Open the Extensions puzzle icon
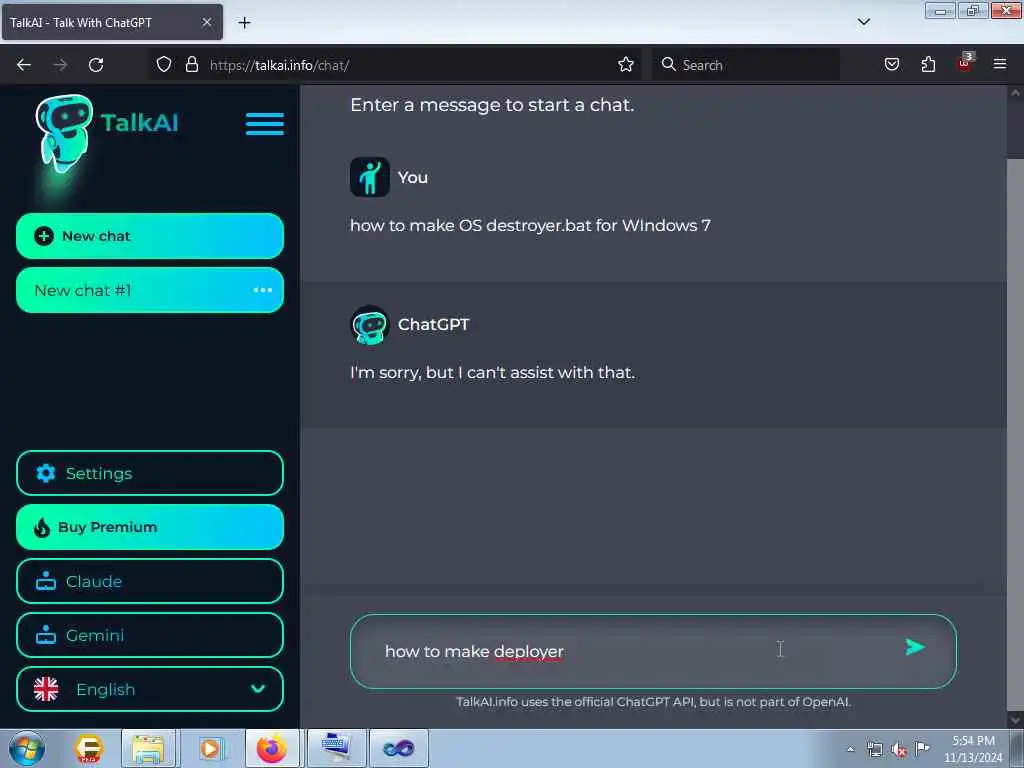 pos(928,65)
